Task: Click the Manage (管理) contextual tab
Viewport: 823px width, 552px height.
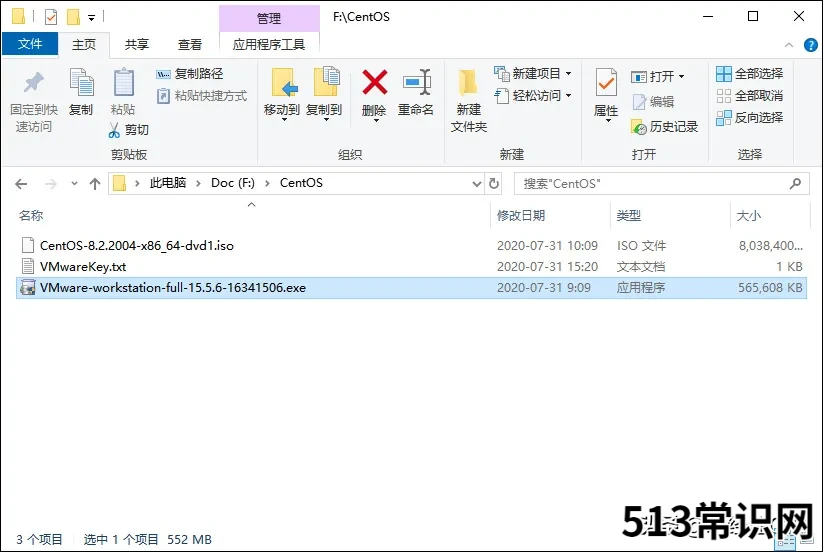Action: point(269,18)
